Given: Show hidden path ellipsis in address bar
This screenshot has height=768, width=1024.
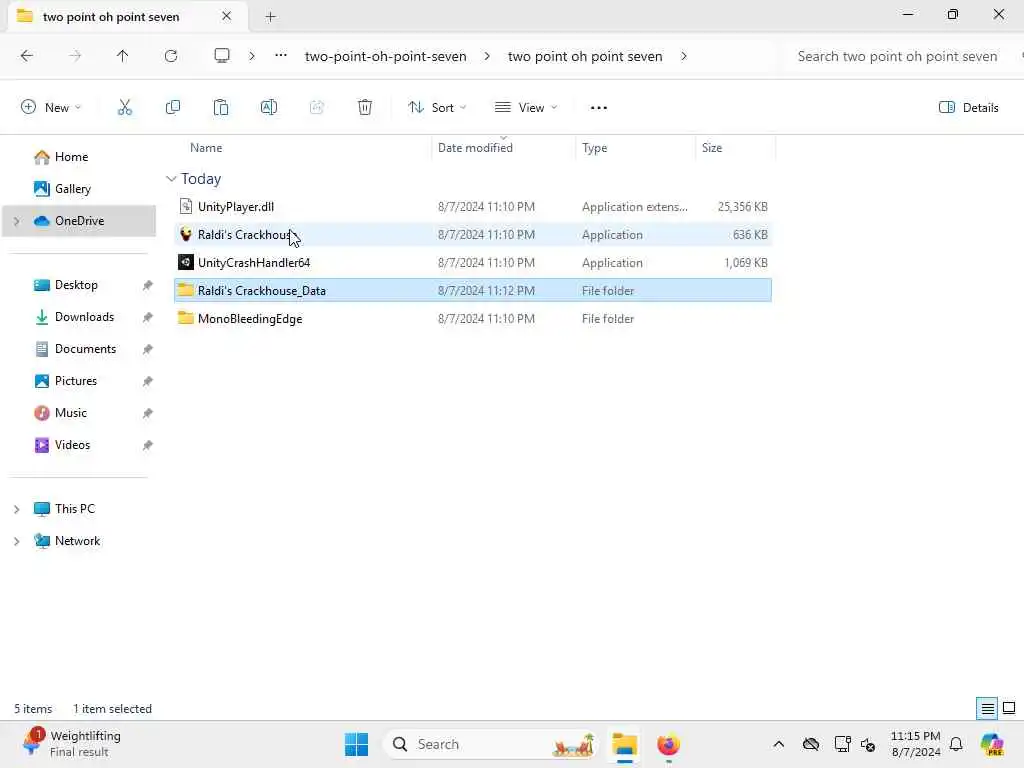Looking at the screenshot, I should tap(281, 56).
